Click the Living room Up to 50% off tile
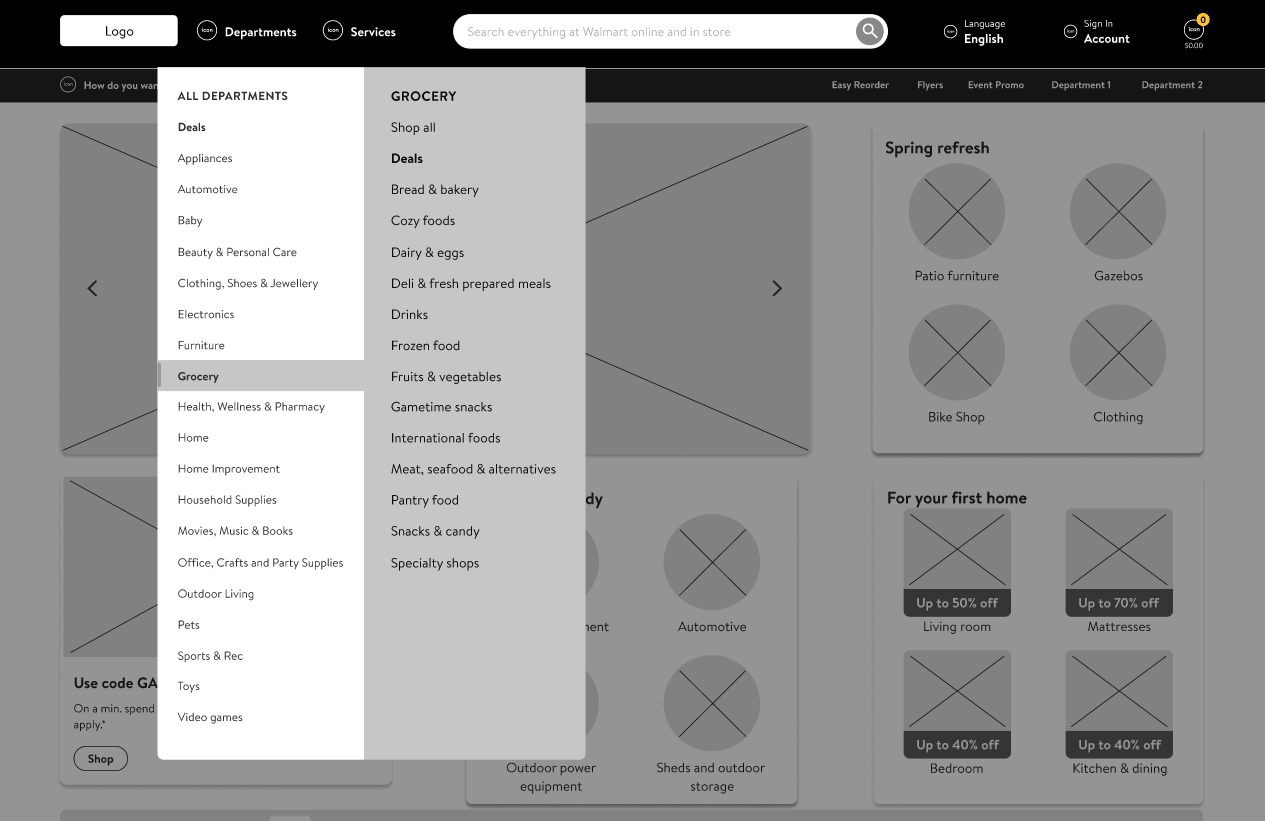 pyautogui.click(x=957, y=562)
